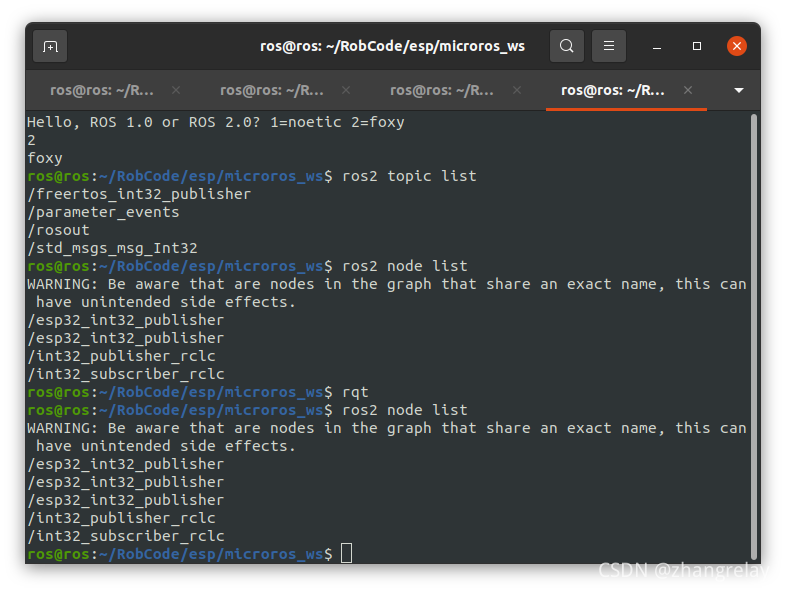
Task: Click the 'rqt' command text
Action: tap(355, 392)
